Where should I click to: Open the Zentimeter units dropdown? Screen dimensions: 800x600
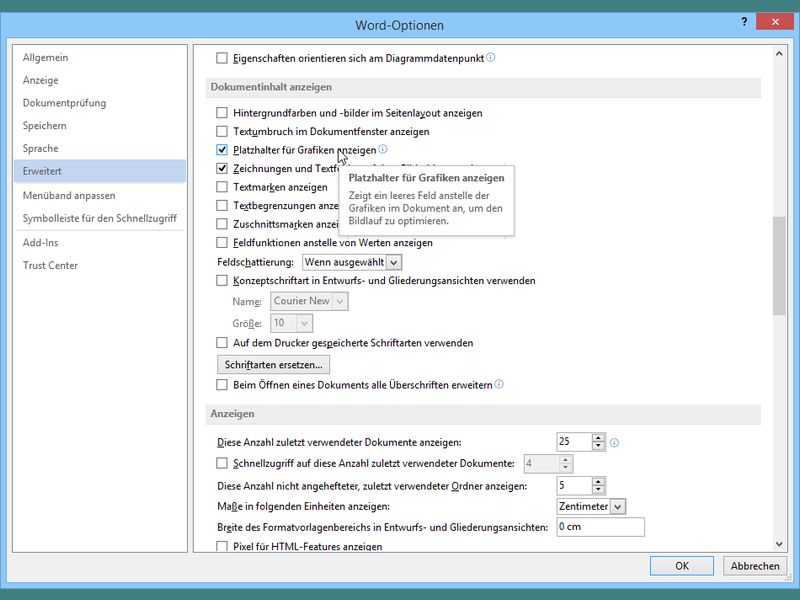[x=618, y=507]
